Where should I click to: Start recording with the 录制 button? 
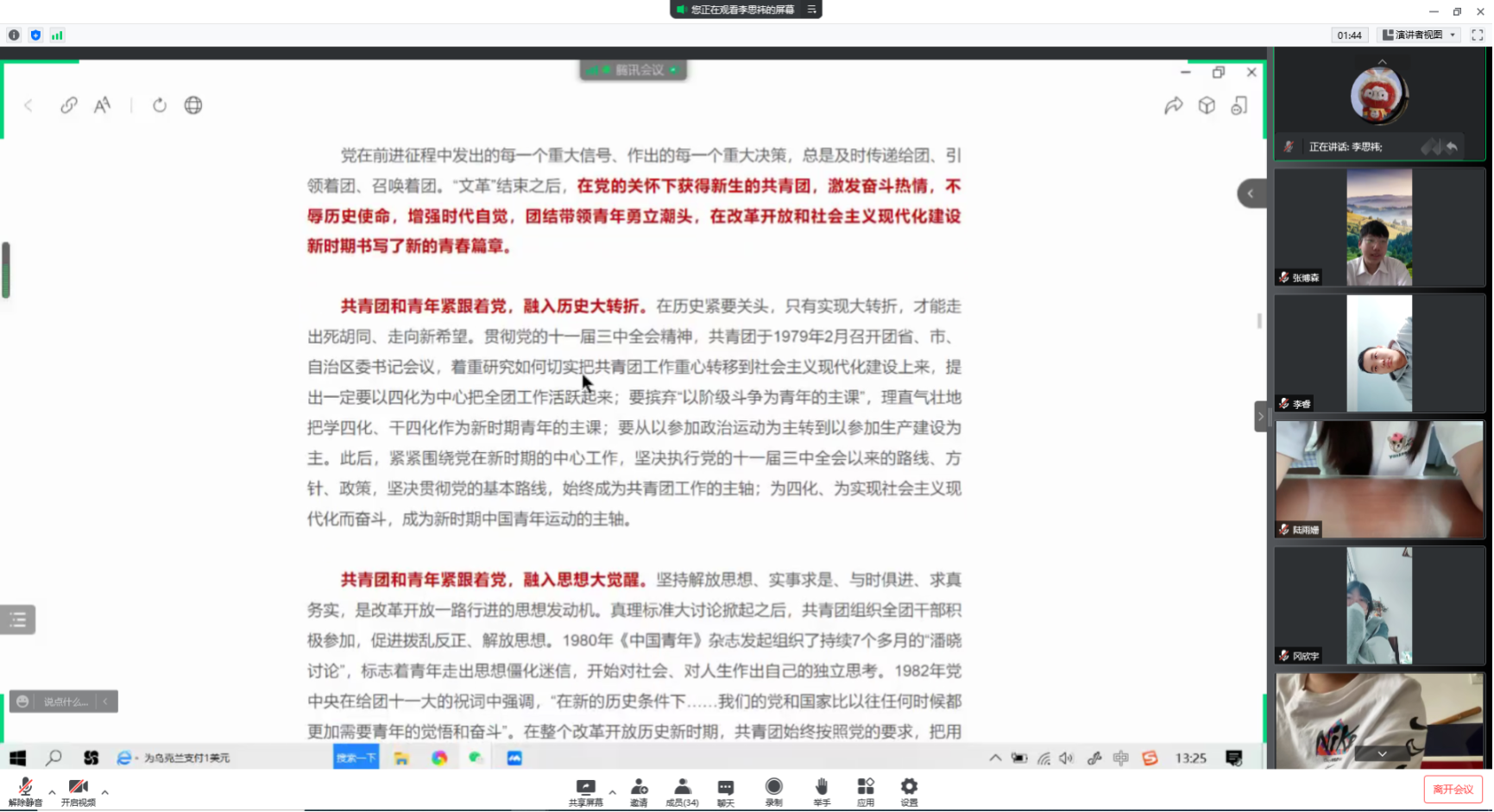(773, 790)
